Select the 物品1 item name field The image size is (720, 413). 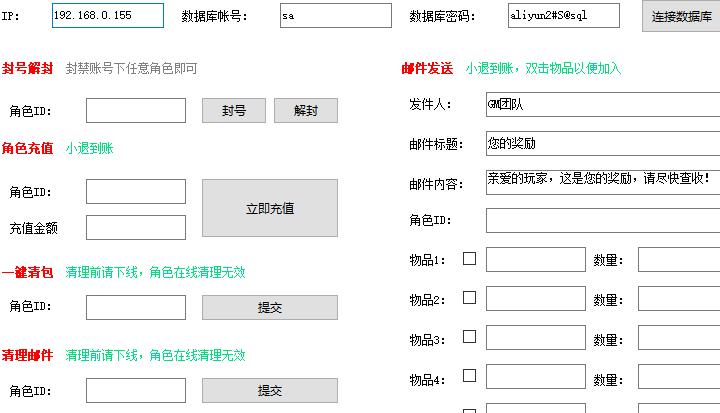(x=536, y=260)
